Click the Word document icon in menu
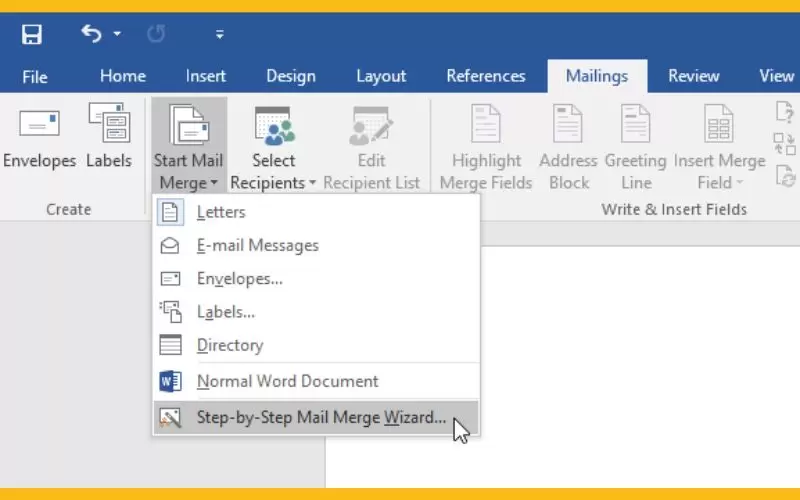 [x=170, y=381]
